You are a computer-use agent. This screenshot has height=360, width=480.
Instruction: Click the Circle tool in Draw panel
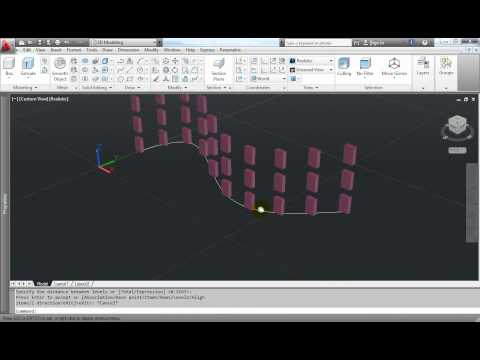tap(140, 70)
